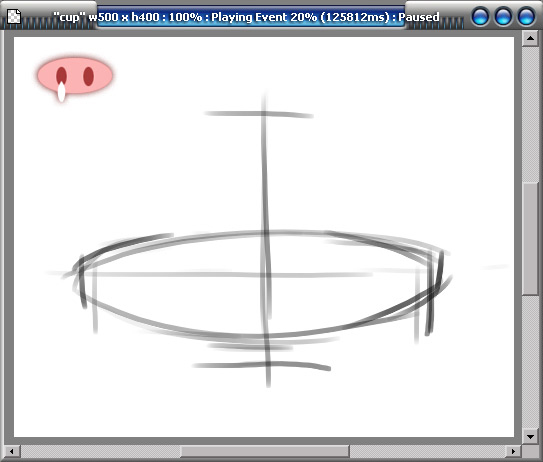This screenshot has height=462, width=543.
Task: Click the middle blue round window button
Action: [x=503, y=17]
